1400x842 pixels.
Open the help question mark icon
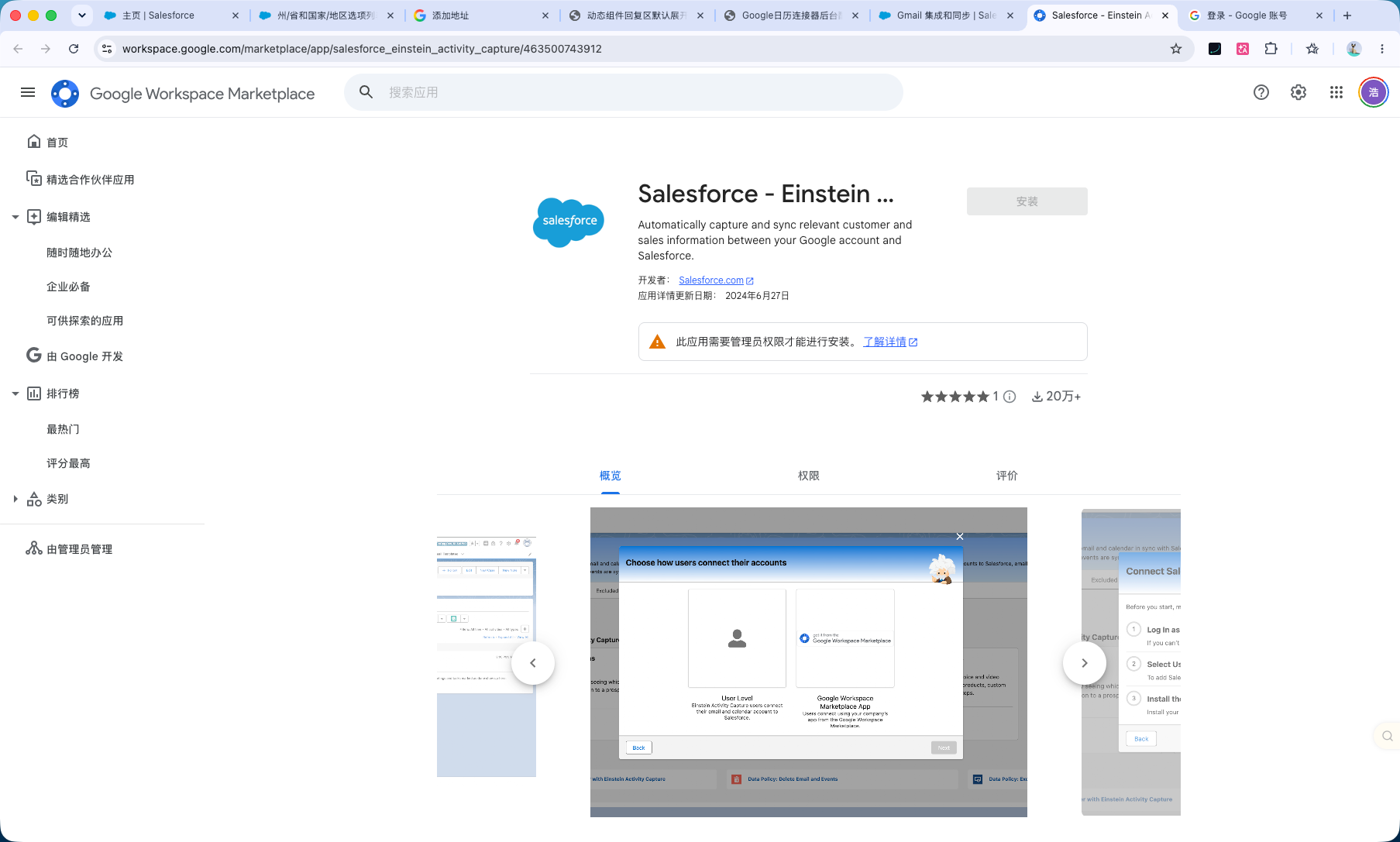point(1261,93)
